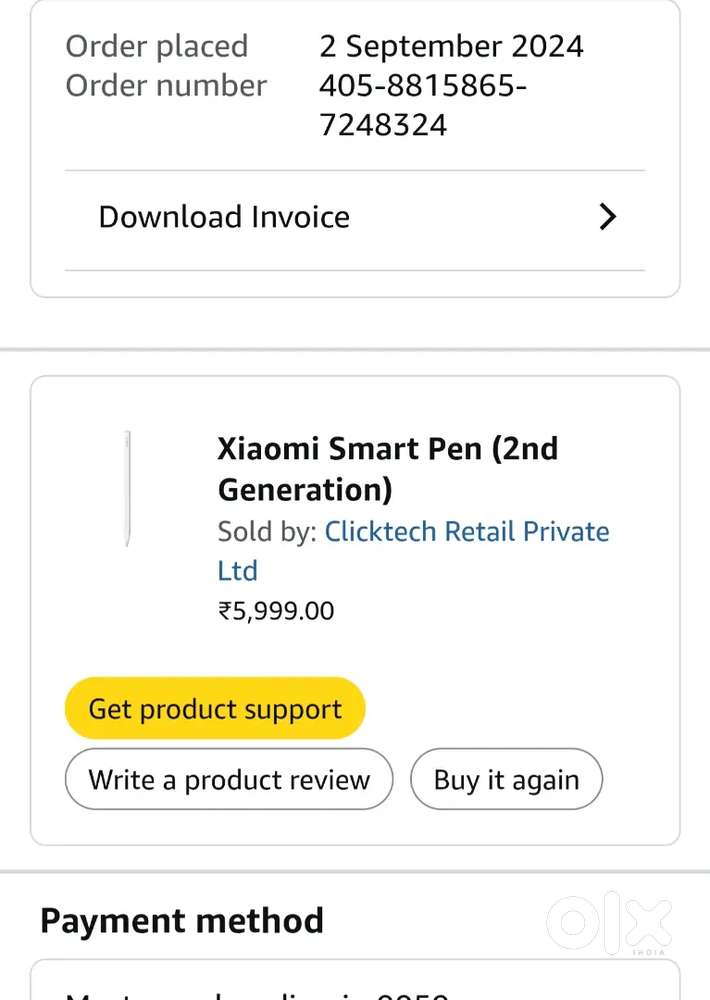Select Write a product review
The width and height of the screenshot is (710, 1000).
229,780
